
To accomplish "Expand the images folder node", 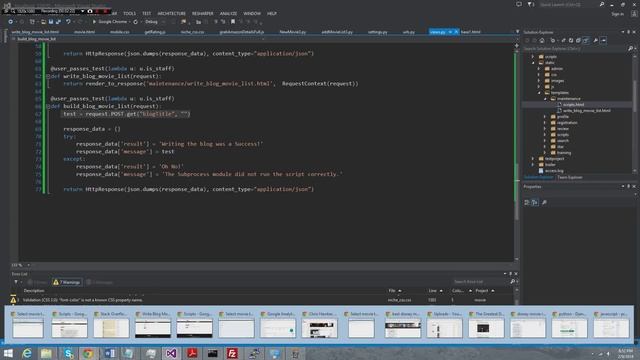I will click(x=539, y=81).
